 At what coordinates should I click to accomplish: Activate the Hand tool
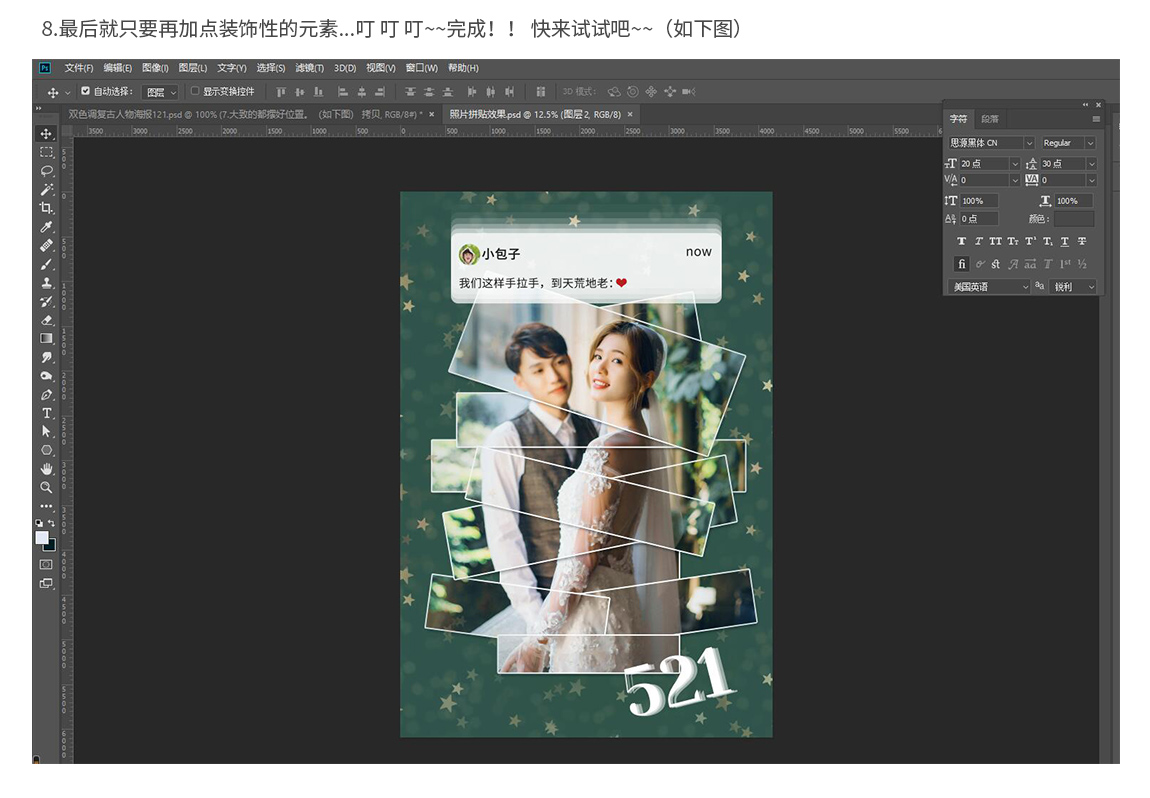[46, 468]
